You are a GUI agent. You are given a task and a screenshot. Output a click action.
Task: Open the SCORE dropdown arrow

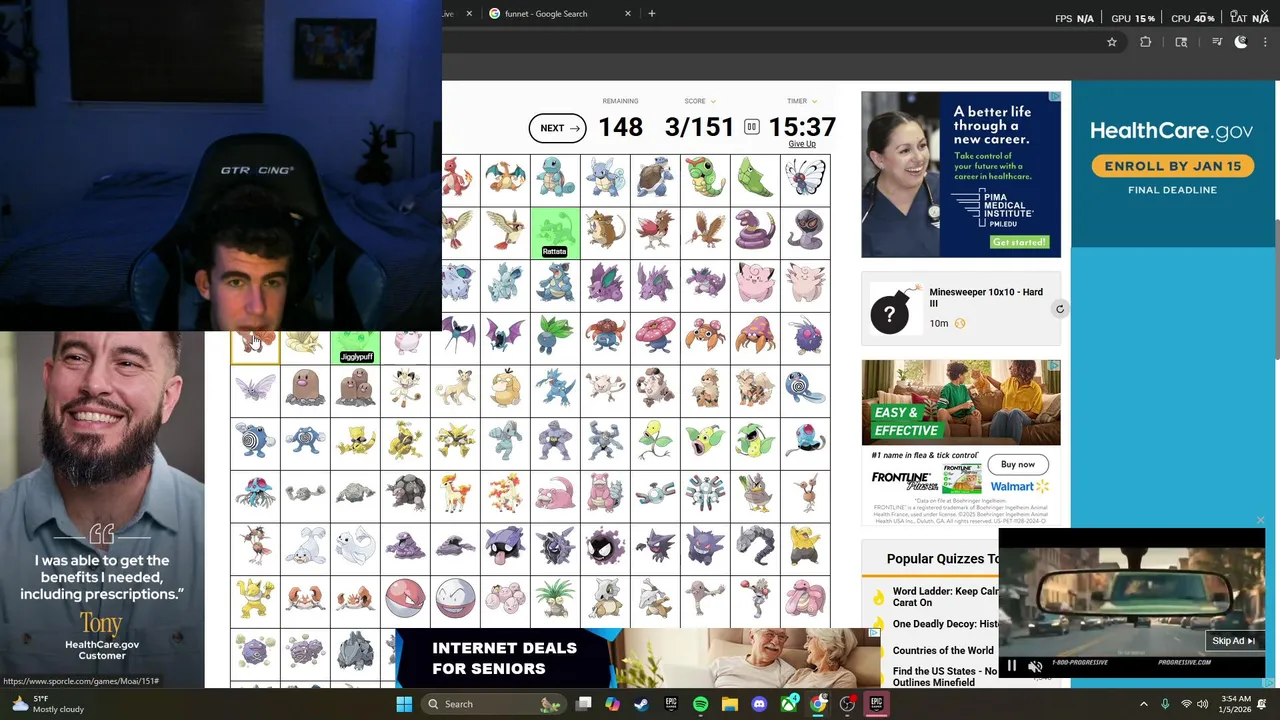712,101
